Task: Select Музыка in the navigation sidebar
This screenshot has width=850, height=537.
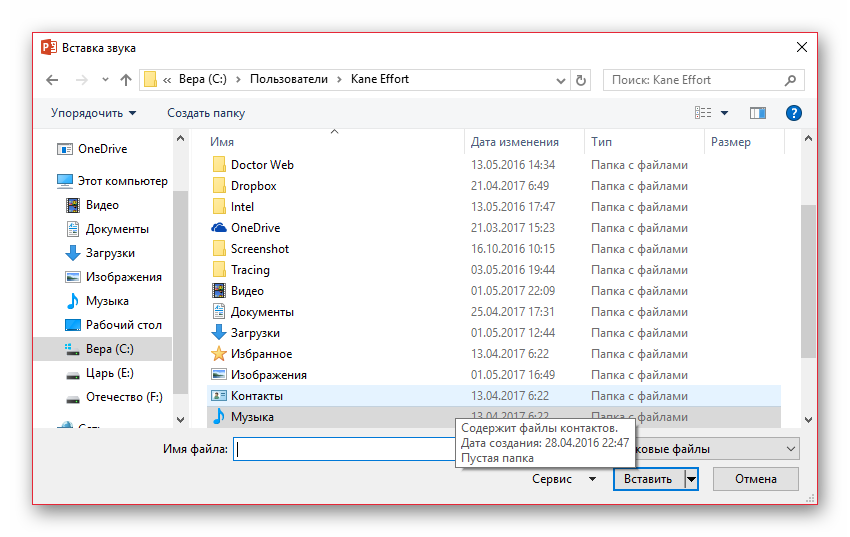Action: click(106, 301)
